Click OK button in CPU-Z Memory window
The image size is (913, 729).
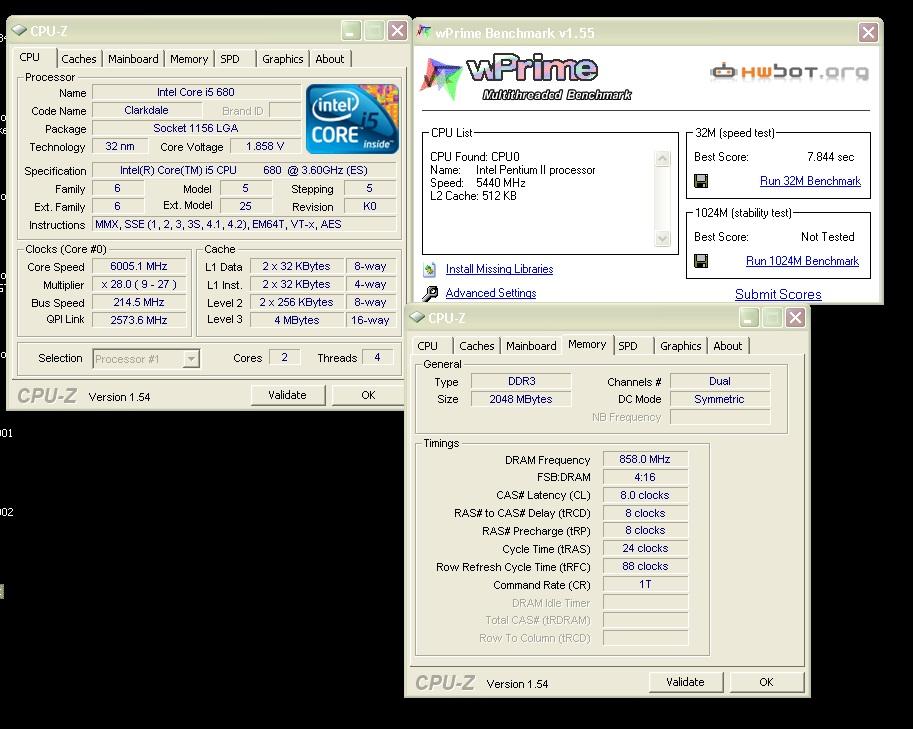[766, 682]
